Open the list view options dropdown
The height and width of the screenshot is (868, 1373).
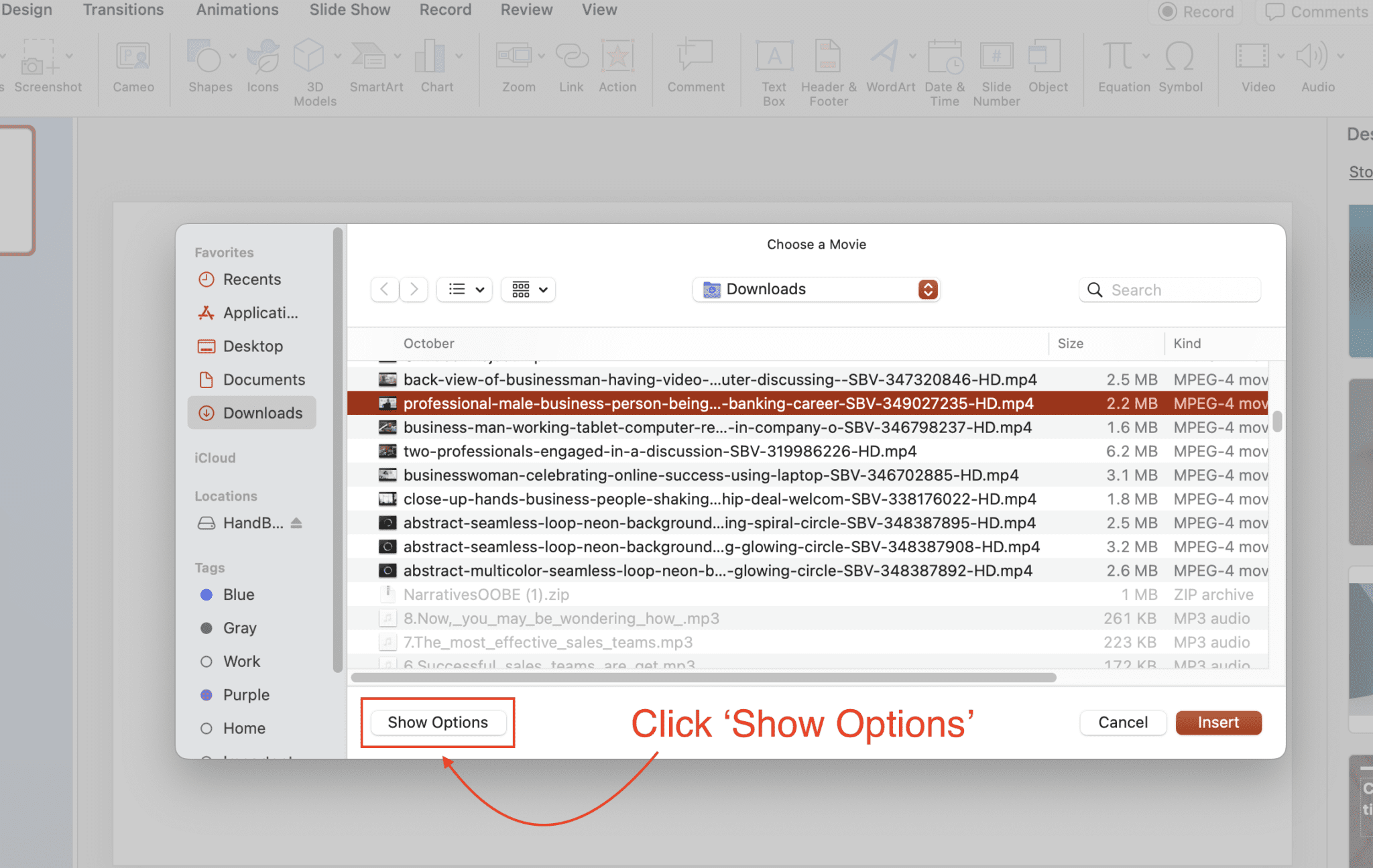point(465,290)
